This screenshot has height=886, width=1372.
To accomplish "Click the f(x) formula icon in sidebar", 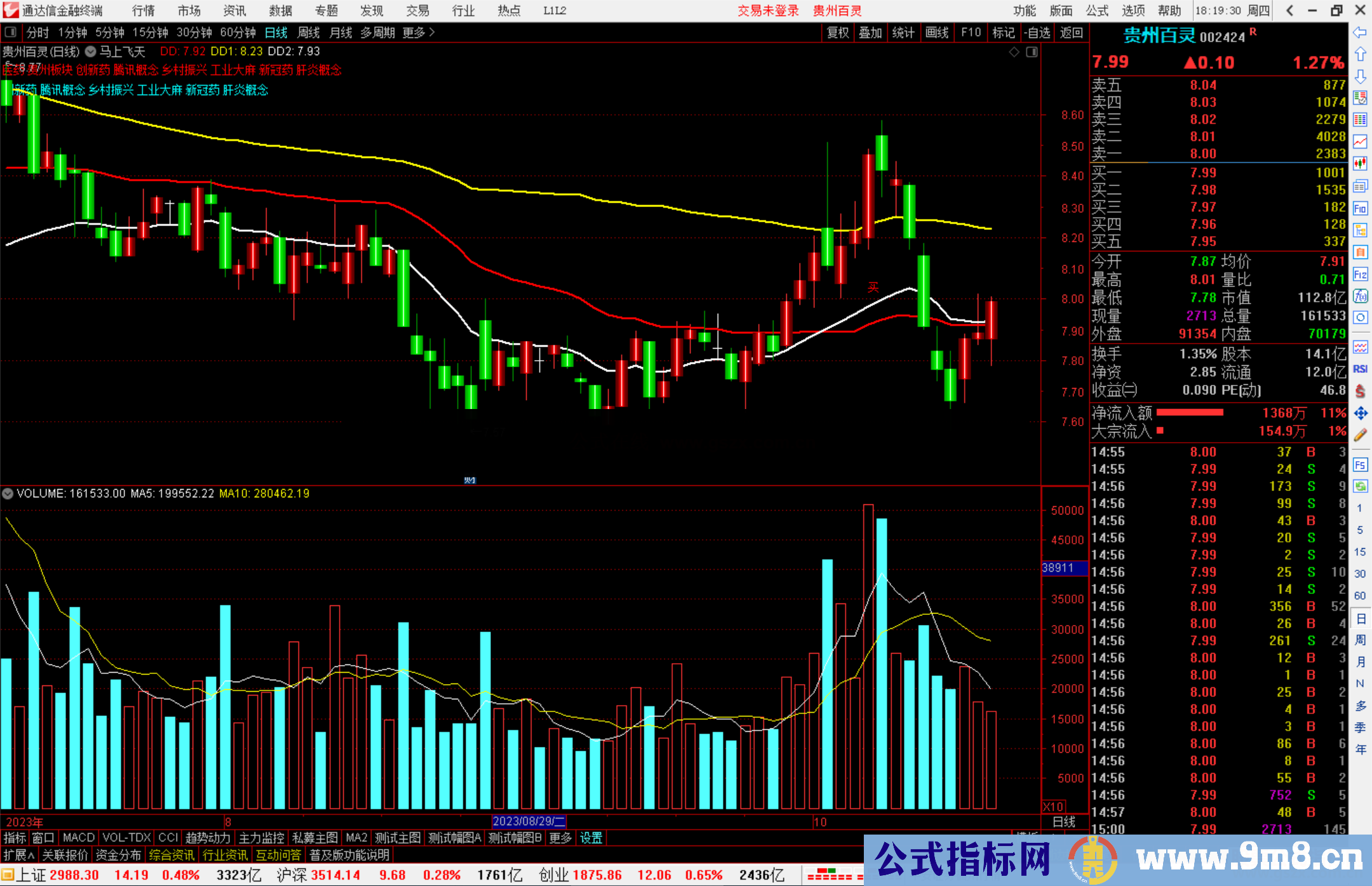I will [1360, 296].
